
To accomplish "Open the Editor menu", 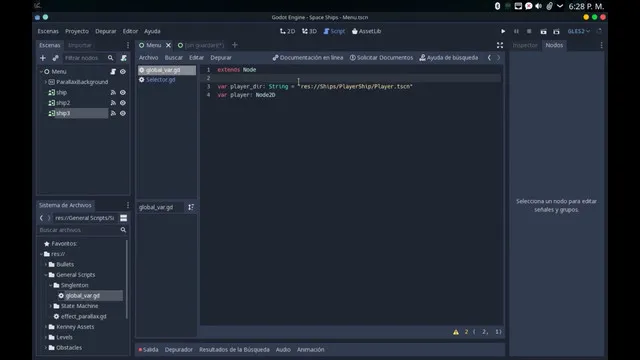I will 130,31.
